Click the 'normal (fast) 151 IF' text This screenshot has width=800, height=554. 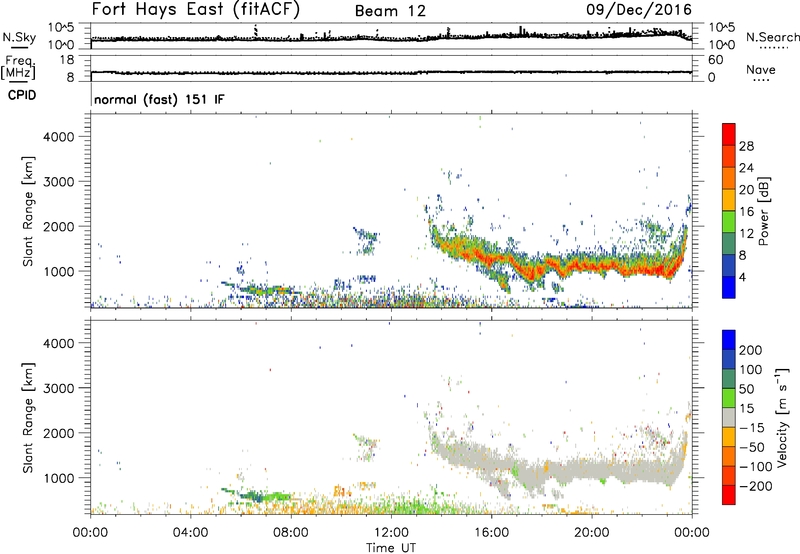click(159, 99)
